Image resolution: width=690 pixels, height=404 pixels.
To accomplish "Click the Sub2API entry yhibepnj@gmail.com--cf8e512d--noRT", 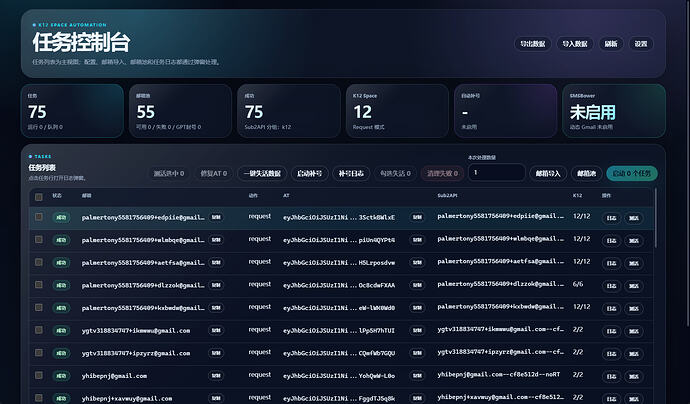I will coord(499,375).
